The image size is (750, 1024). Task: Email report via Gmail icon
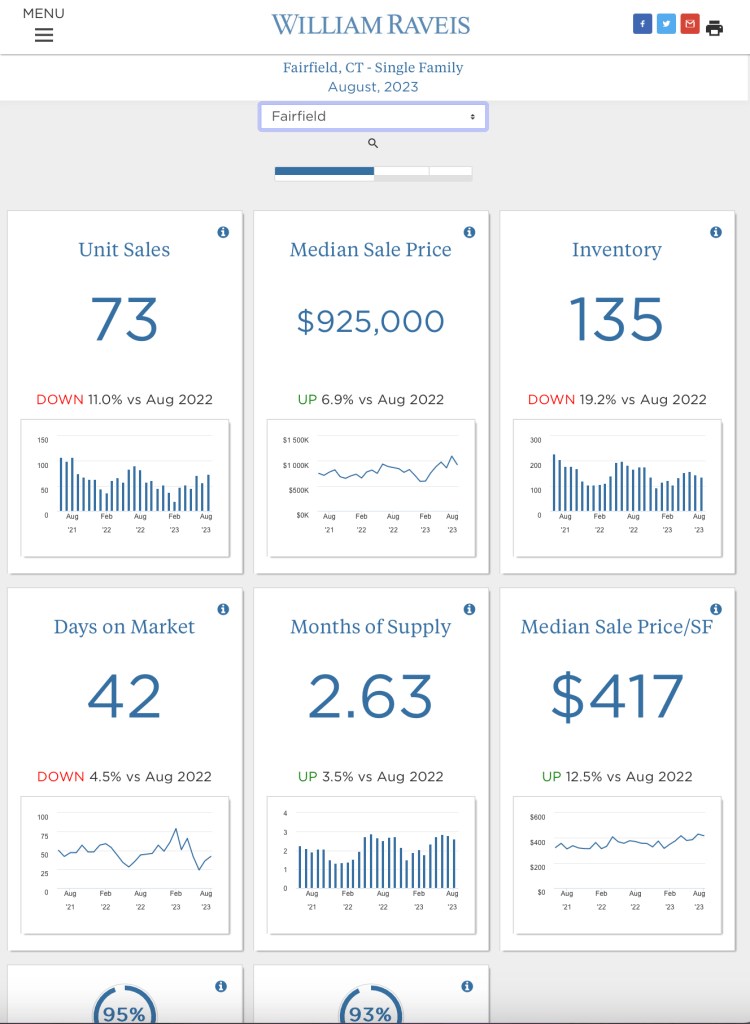point(690,24)
